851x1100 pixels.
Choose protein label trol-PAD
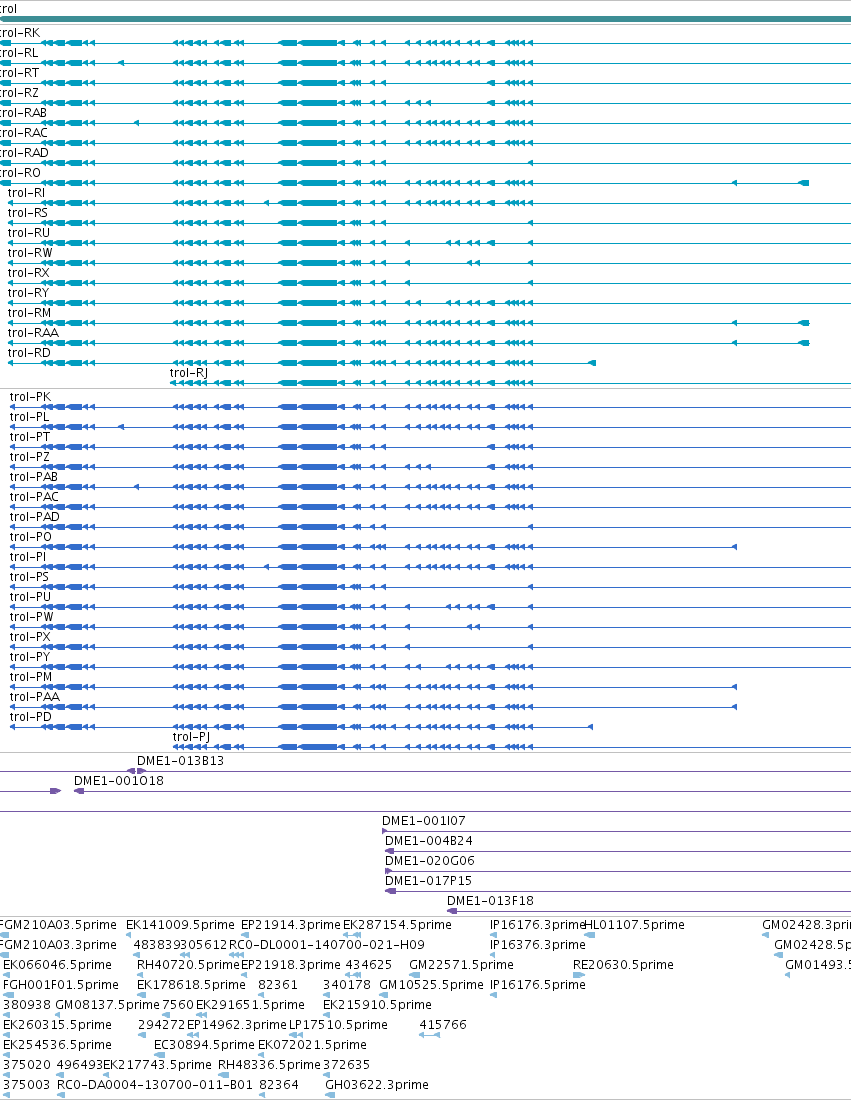(x=34, y=517)
